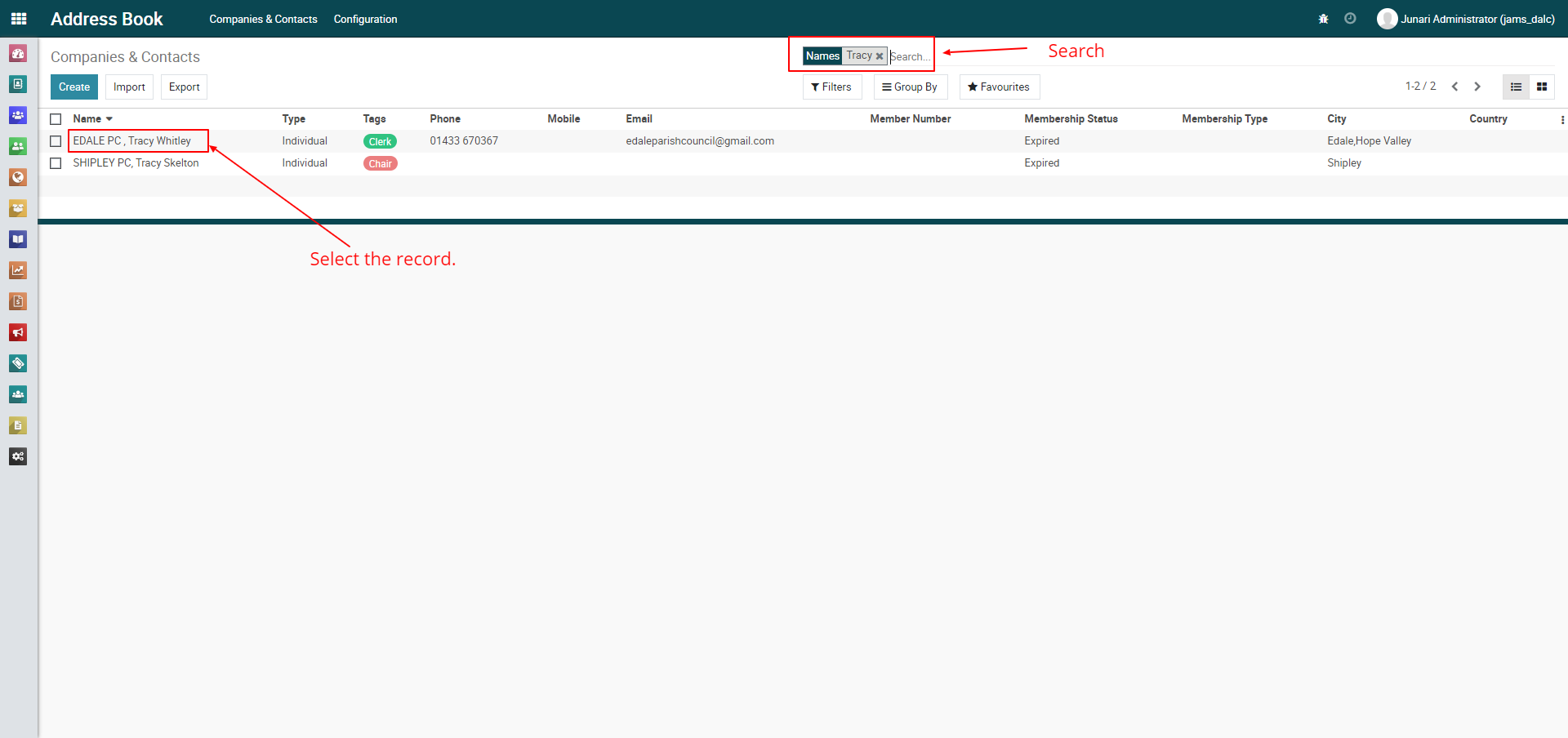Check the SHIPLEY PC, Tracy Skelton row checkbox

click(x=56, y=163)
